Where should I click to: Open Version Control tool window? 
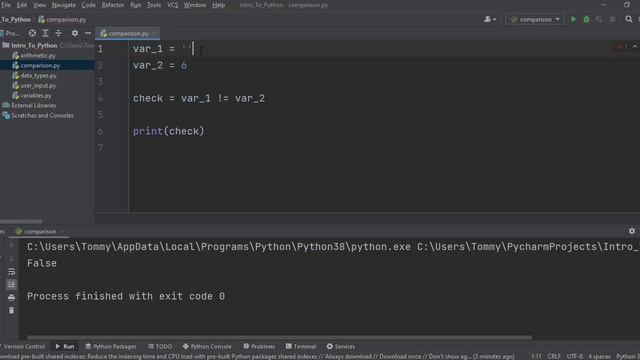click(23, 346)
